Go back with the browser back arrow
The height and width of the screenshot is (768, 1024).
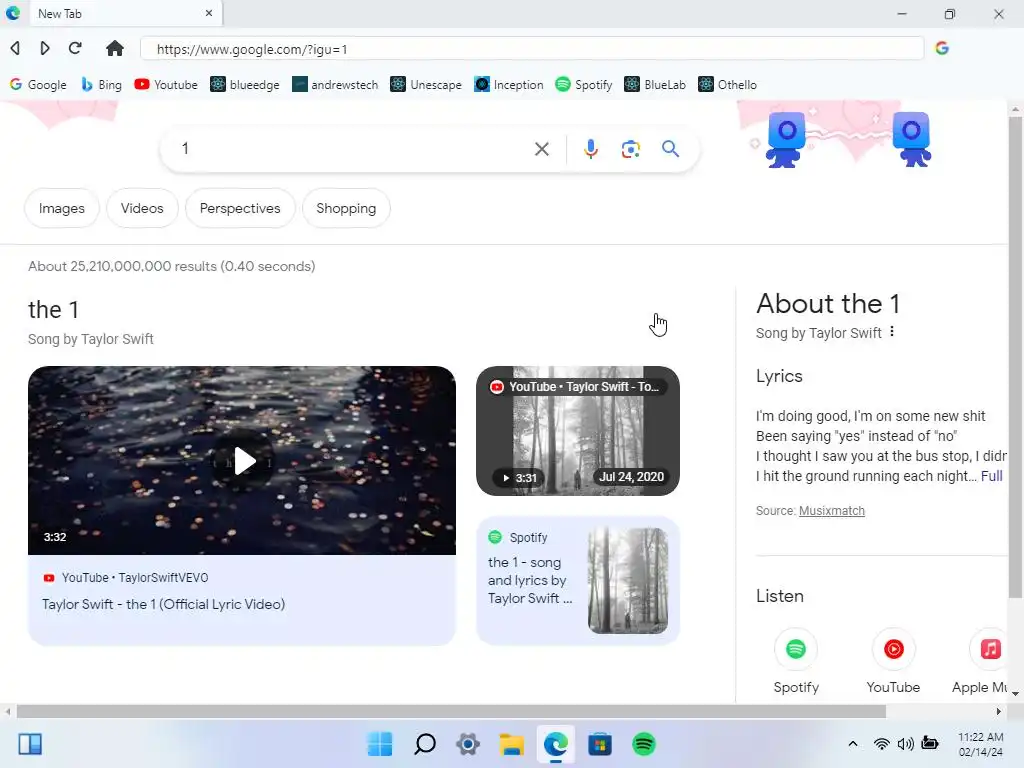pos(15,48)
